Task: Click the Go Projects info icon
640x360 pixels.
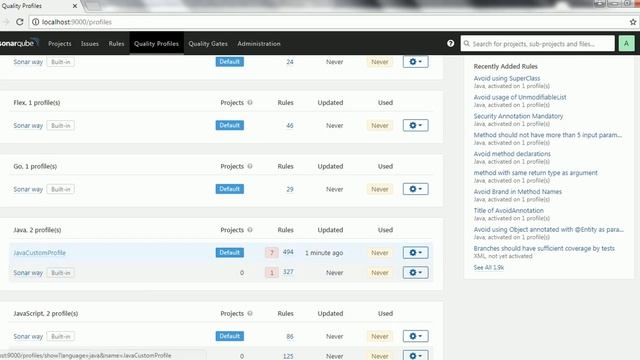Action: point(250,166)
